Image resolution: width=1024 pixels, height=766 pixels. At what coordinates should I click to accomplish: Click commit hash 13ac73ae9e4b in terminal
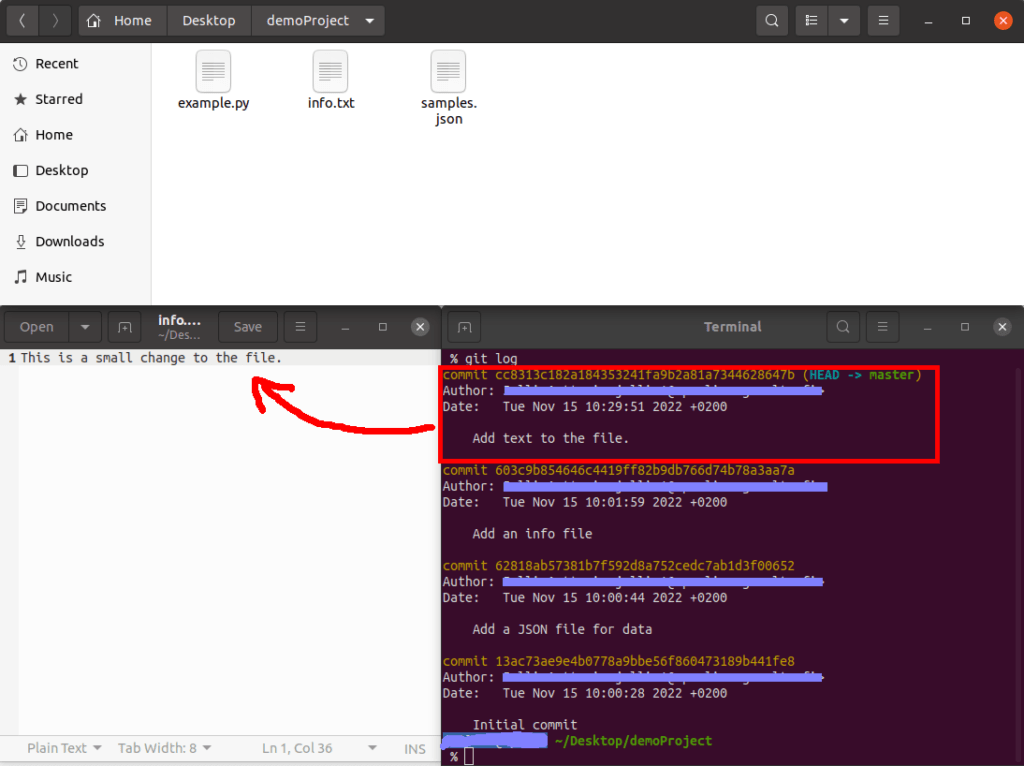(x=645, y=661)
